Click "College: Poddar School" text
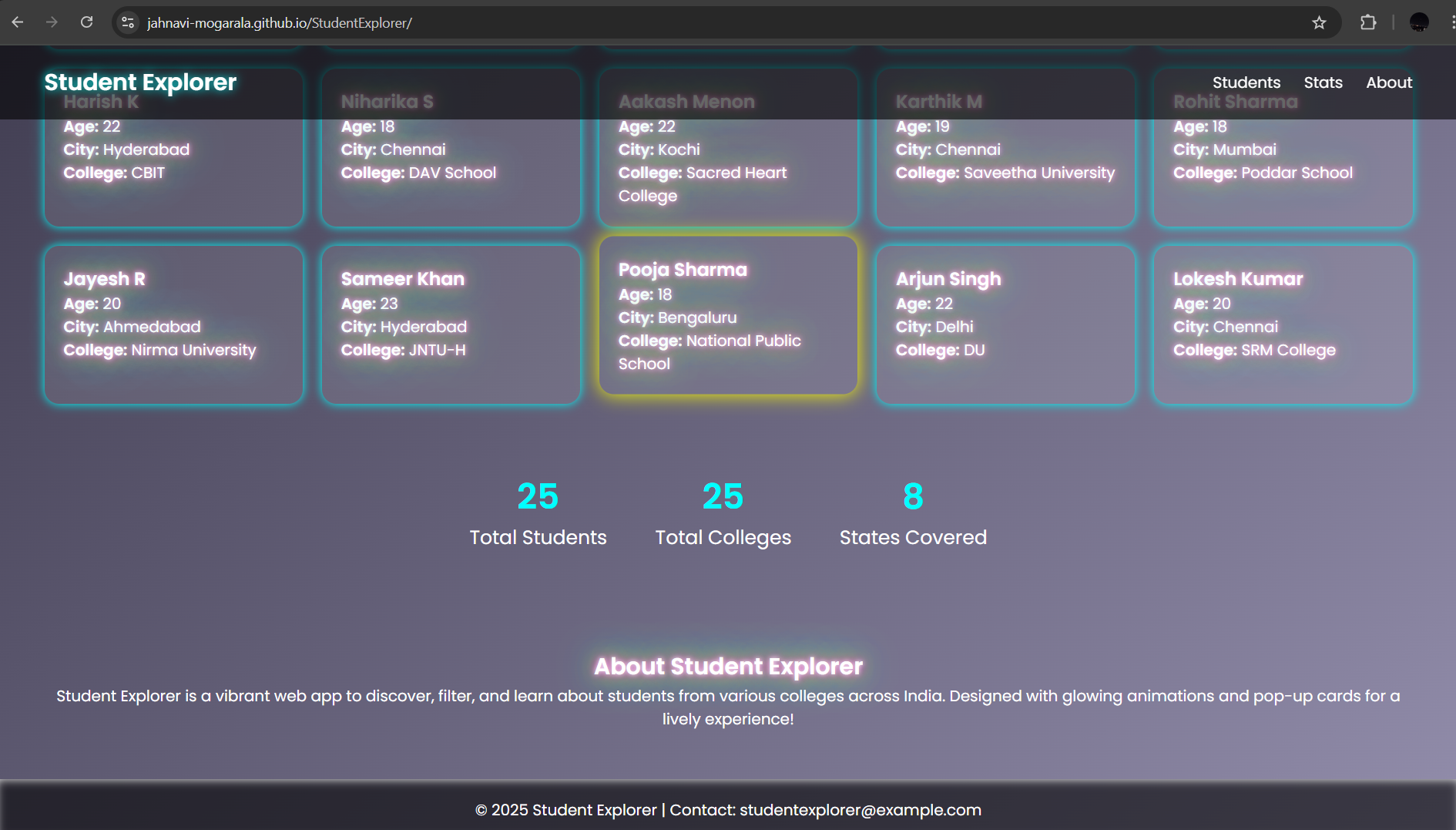The image size is (1456, 830). coord(1263,173)
